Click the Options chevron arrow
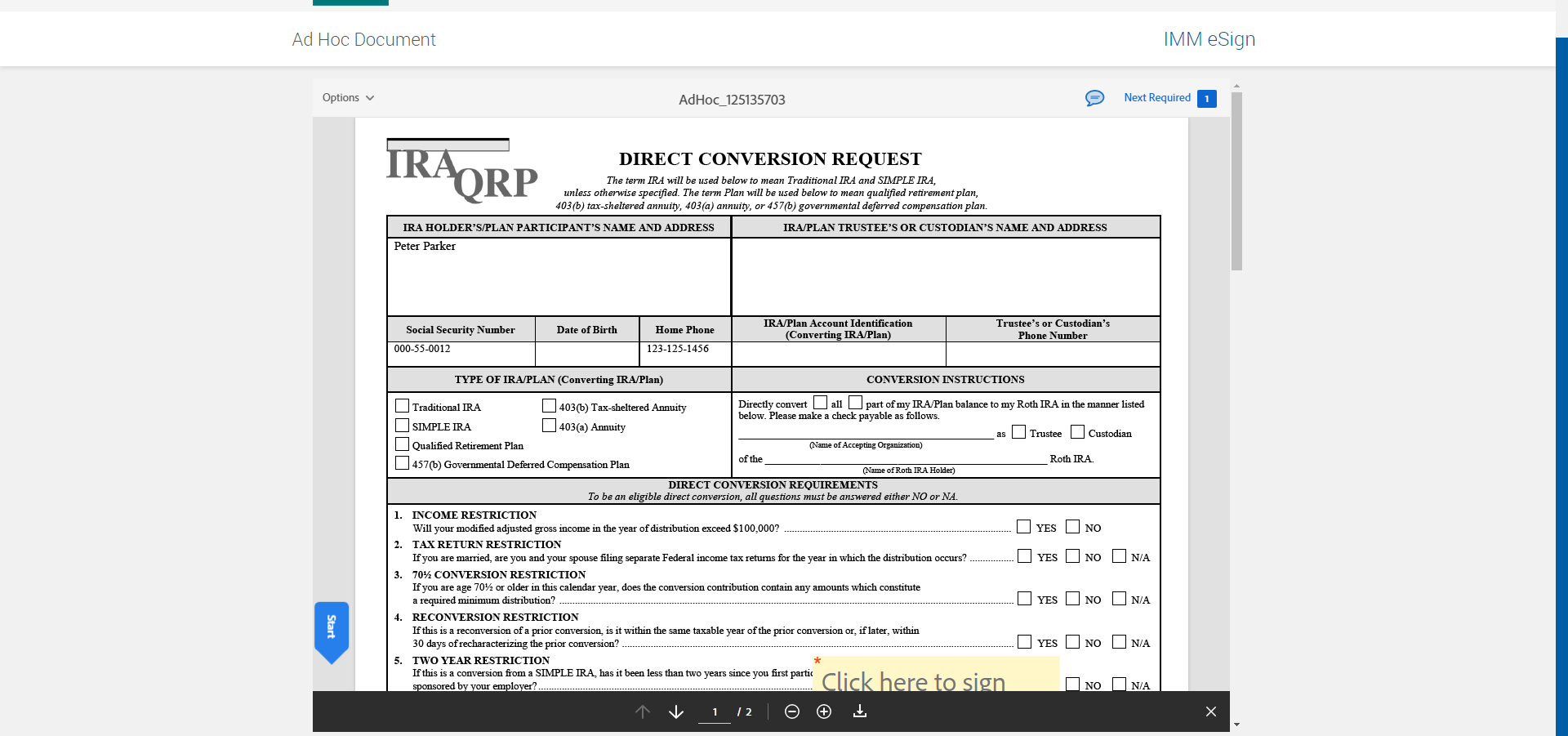 point(370,98)
